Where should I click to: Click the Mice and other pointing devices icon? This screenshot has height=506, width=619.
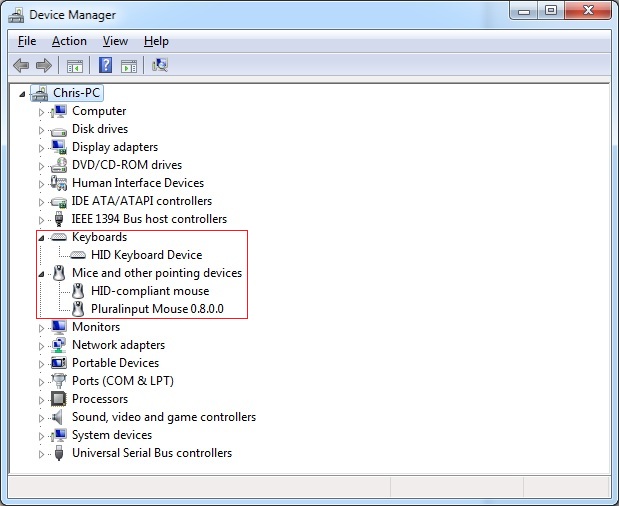pos(59,273)
